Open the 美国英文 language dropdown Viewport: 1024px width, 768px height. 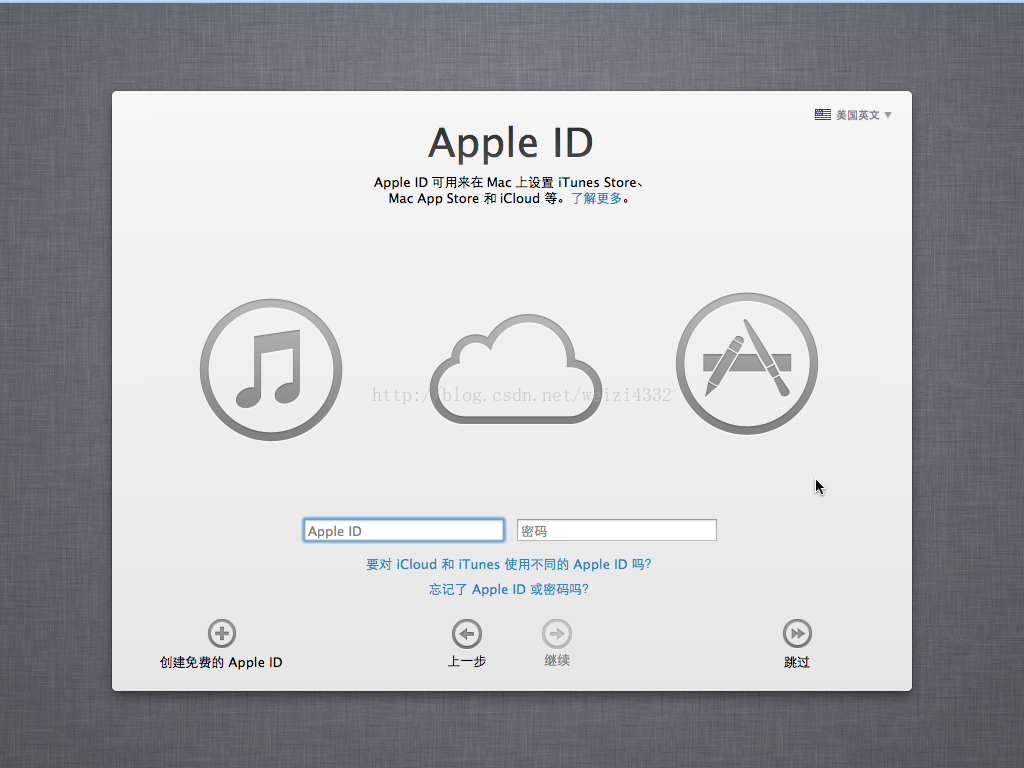coord(853,115)
